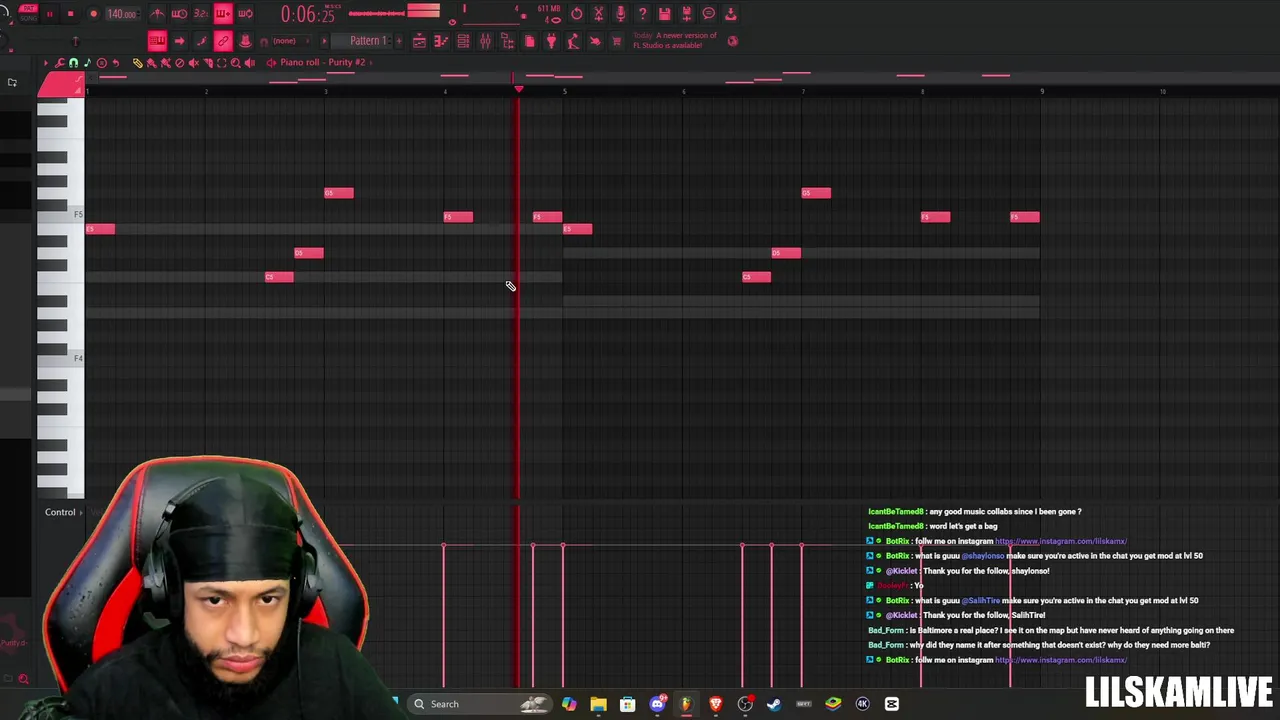Click the playhead marker on the timeline ruler
Viewport: 1280px width, 720px height.
point(518,90)
